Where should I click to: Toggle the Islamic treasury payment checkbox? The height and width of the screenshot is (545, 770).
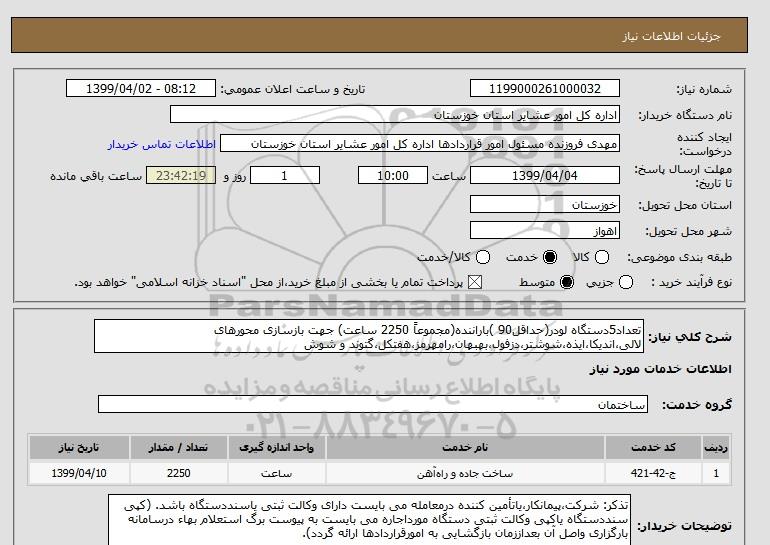click(x=474, y=282)
